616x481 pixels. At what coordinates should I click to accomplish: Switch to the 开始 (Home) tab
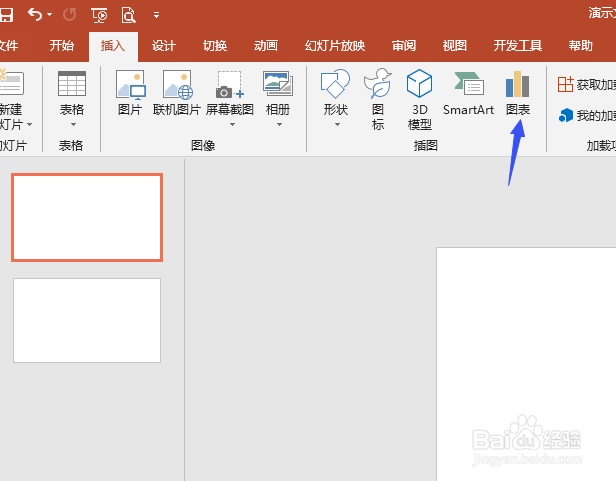point(62,46)
